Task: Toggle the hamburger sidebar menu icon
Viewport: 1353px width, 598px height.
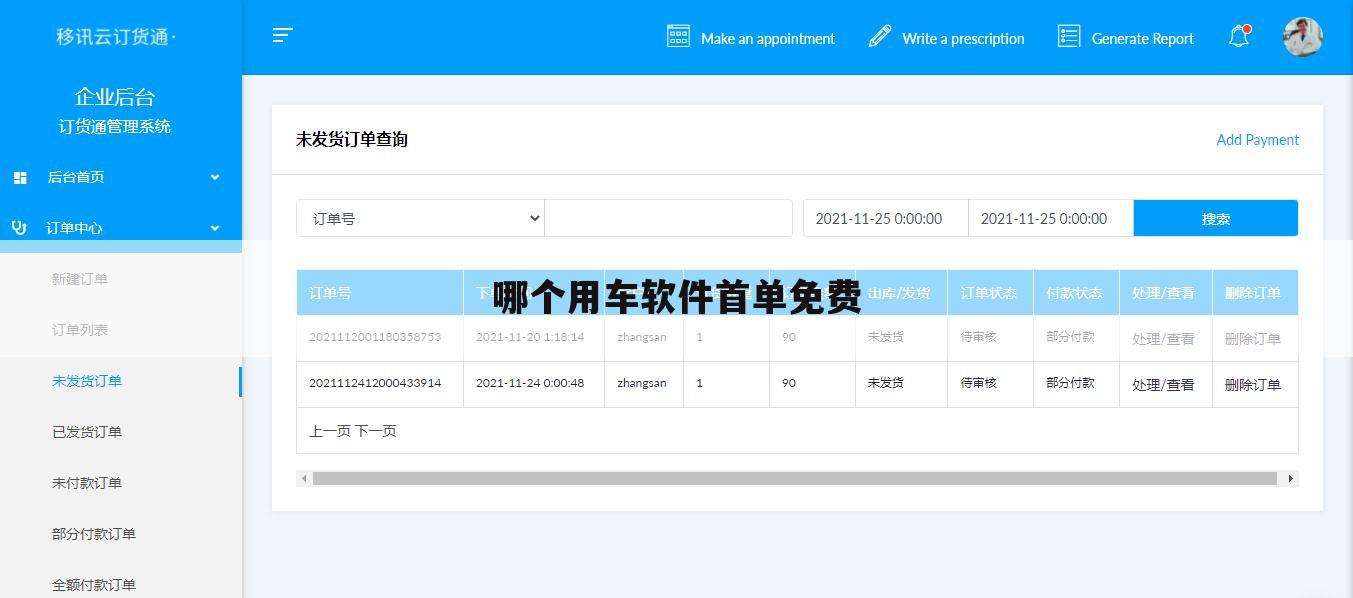Action: [x=283, y=36]
